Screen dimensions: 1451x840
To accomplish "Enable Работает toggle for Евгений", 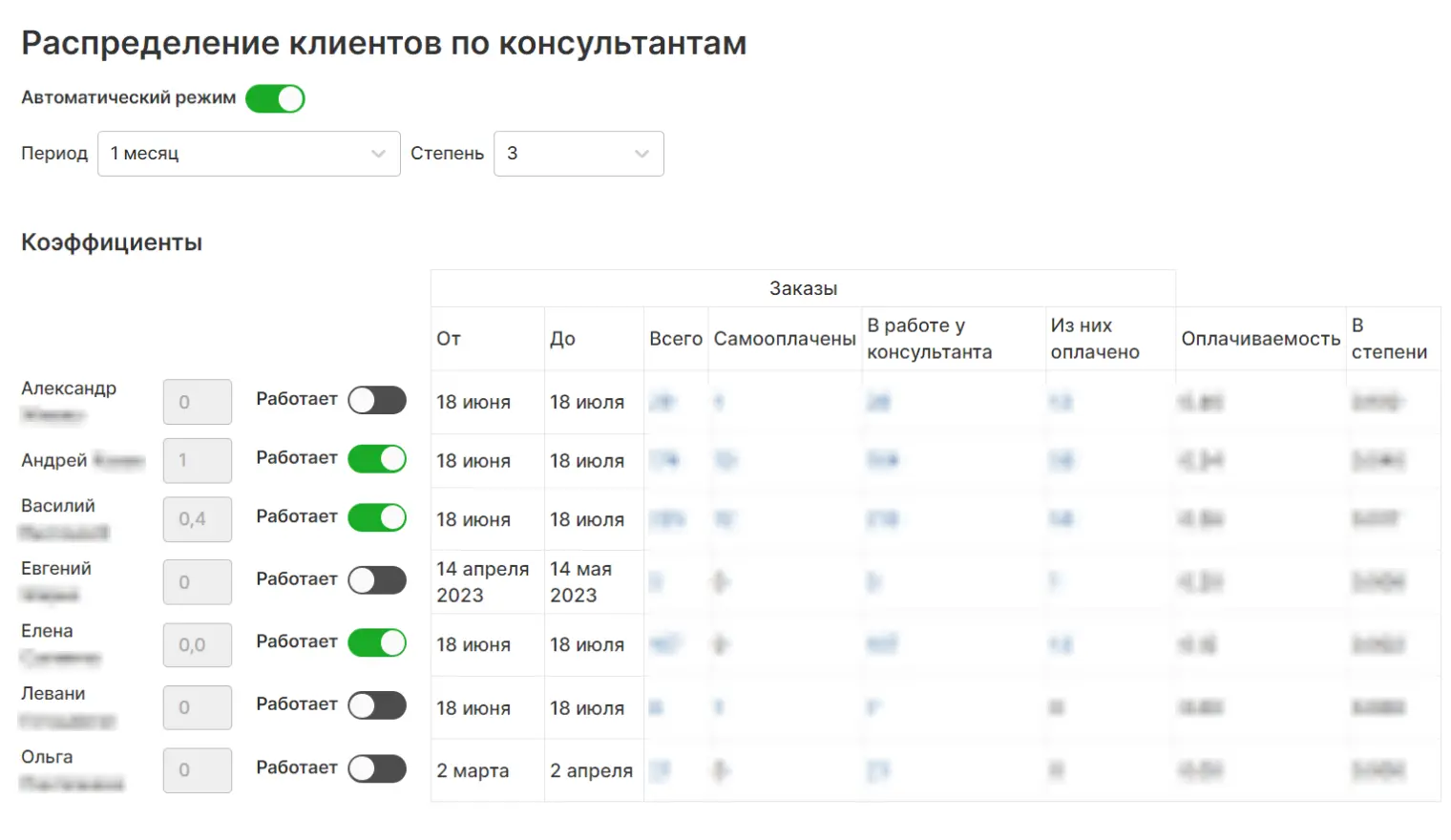I will [x=377, y=580].
